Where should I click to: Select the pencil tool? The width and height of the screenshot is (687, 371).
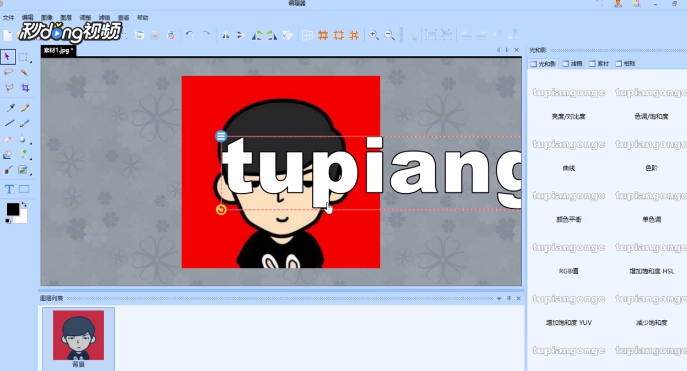click(25, 107)
